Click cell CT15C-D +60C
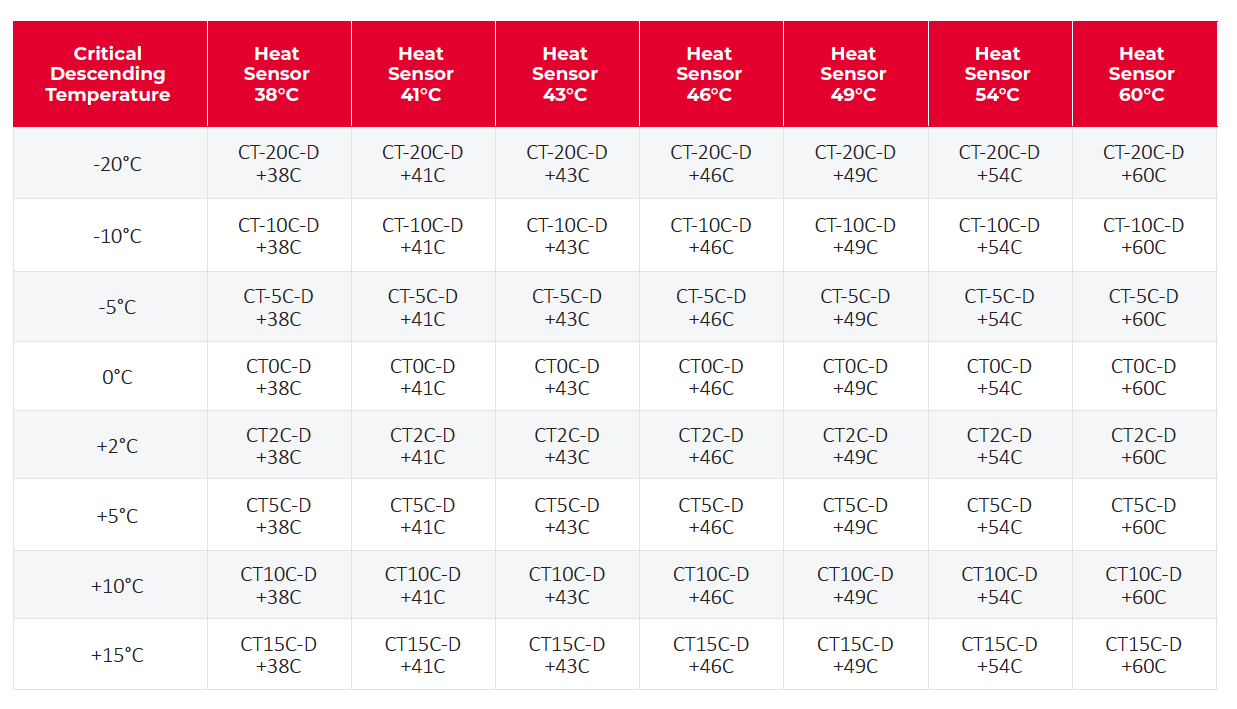Viewport: 1237px width, 709px height. tap(1144, 655)
